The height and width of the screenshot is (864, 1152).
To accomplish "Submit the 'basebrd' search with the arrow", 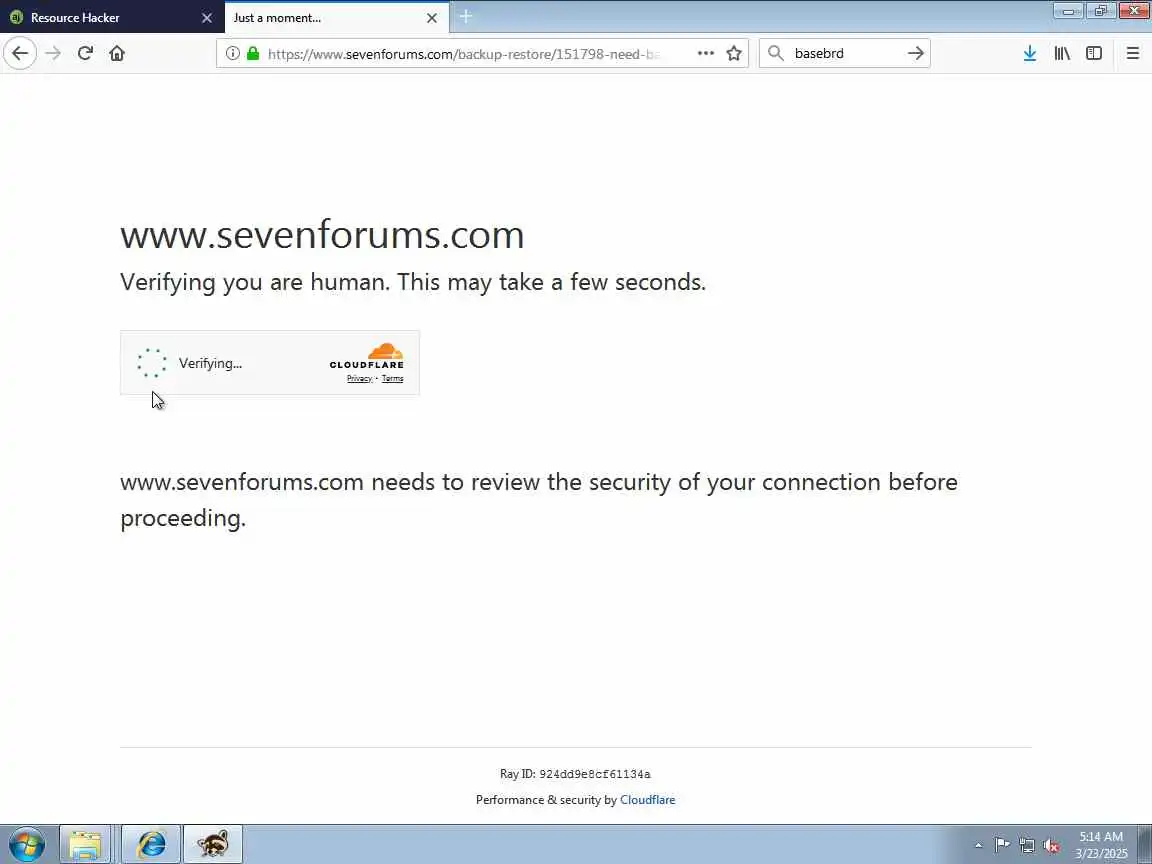I will pyautogui.click(x=915, y=53).
